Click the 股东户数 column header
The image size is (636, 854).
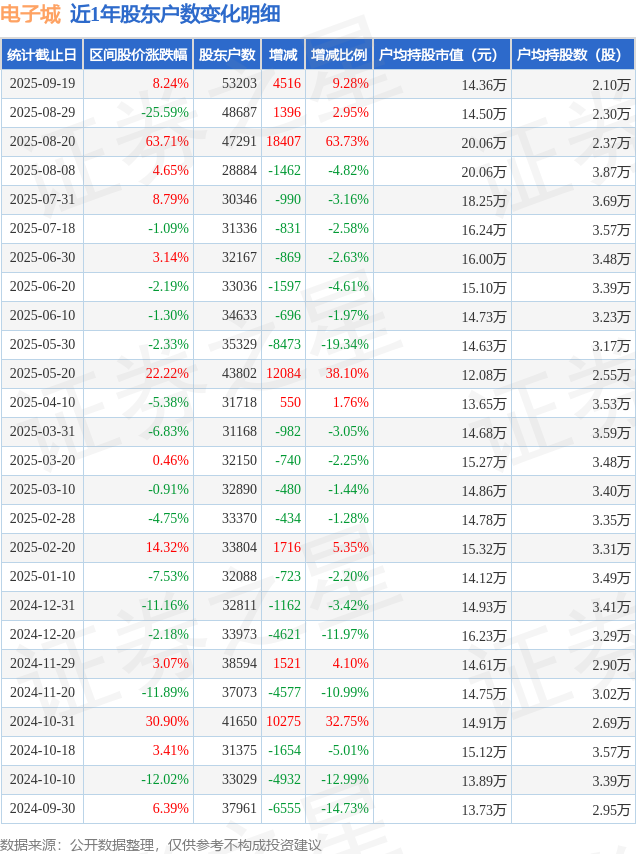pos(226,55)
